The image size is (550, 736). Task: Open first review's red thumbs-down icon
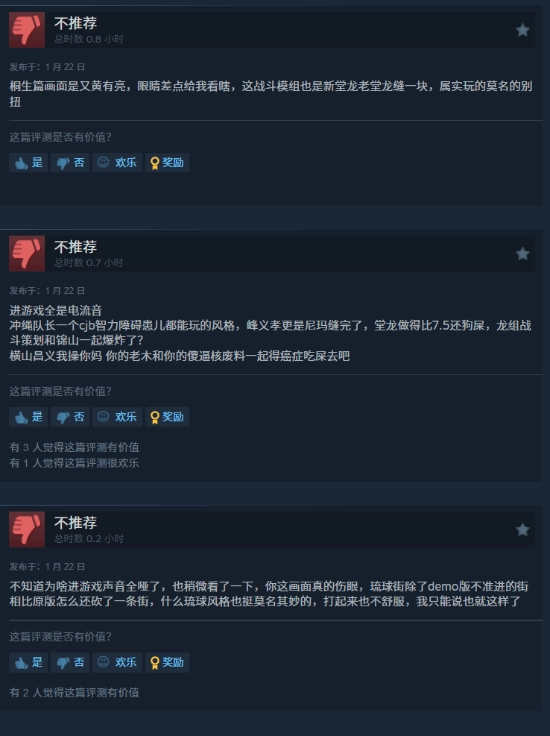pyautogui.click(x=27, y=30)
